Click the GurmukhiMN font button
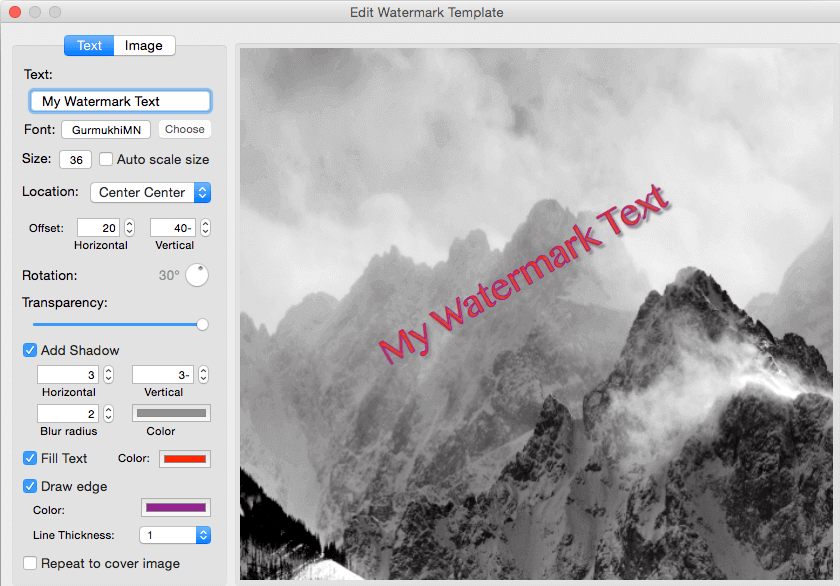 [105, 129]
